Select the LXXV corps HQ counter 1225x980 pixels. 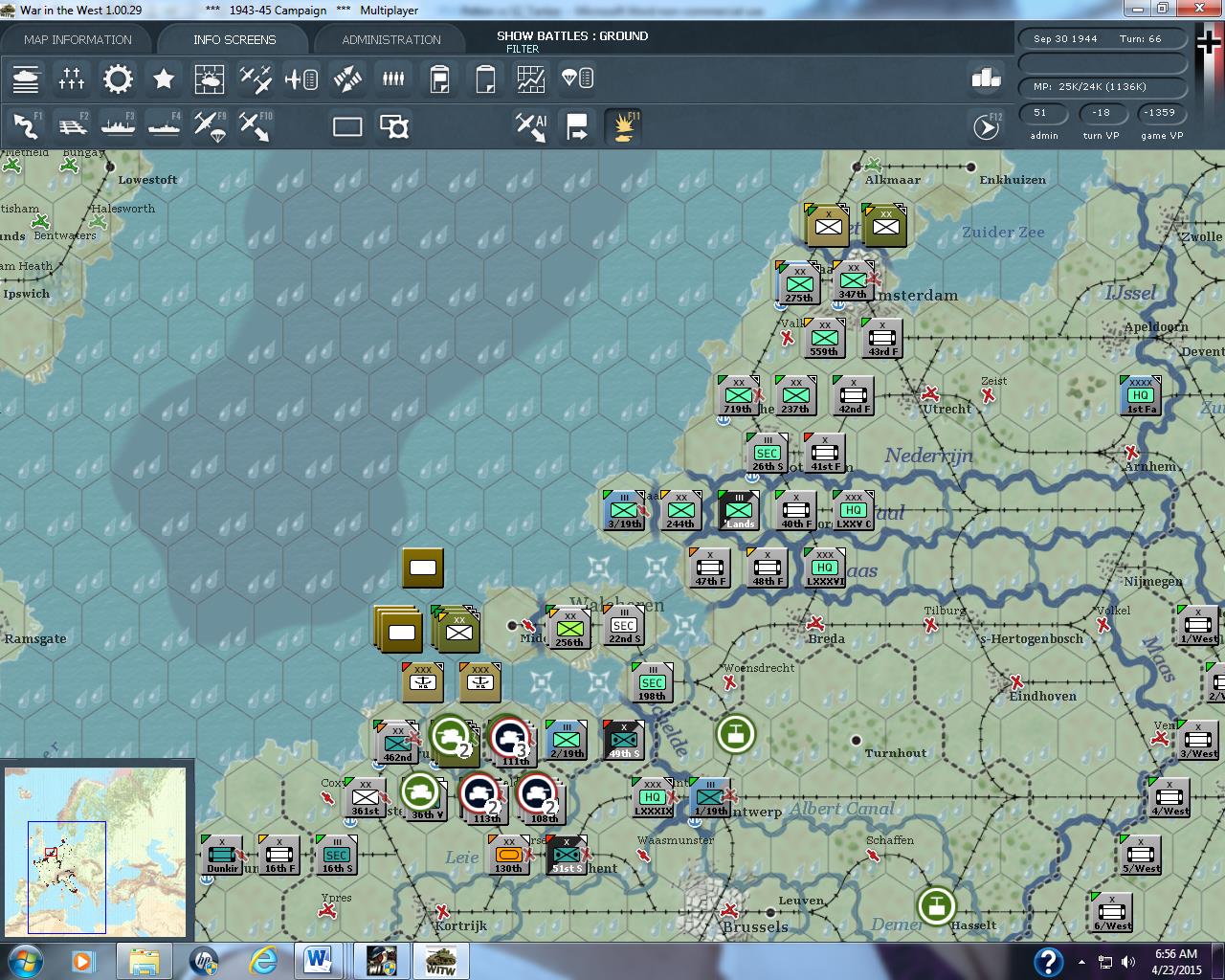point(853,510)
